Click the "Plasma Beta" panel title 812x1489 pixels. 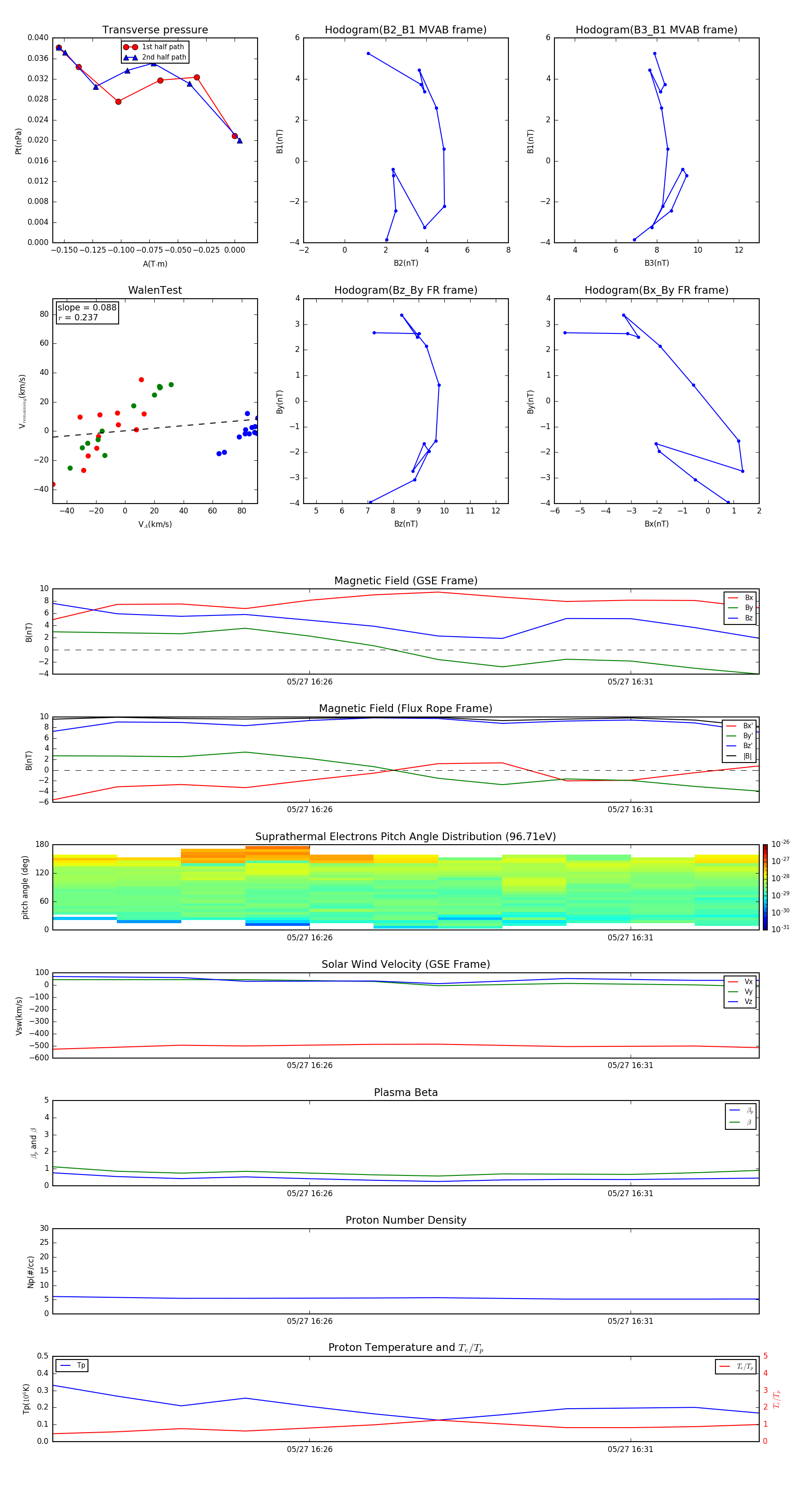(x=406, y=1092)
